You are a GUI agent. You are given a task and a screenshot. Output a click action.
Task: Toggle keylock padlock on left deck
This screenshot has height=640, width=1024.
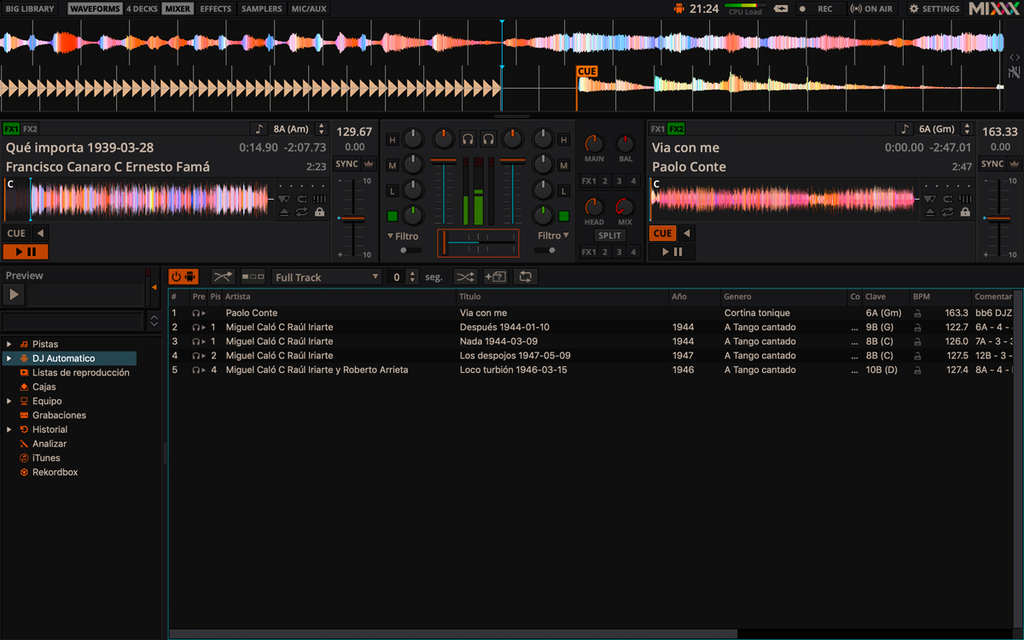click(x=319, y=212)
